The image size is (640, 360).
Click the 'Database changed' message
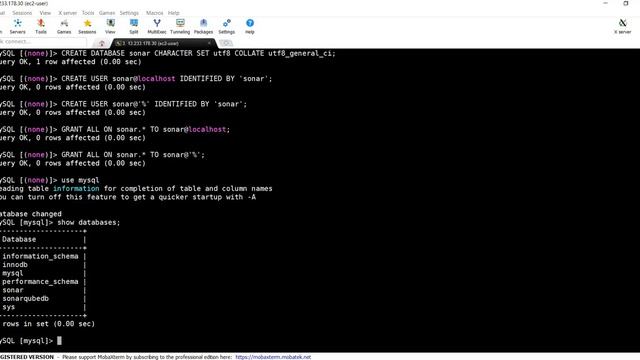click(x=31, y=214)
